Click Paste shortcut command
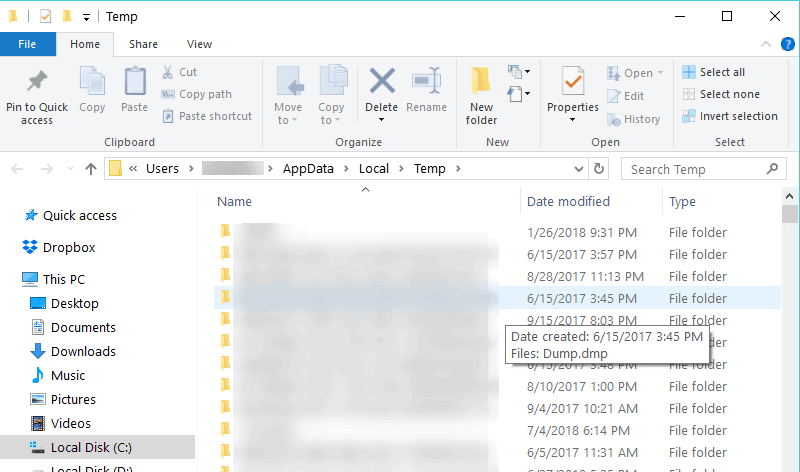The image size is (800, 472). coord(207,116)
